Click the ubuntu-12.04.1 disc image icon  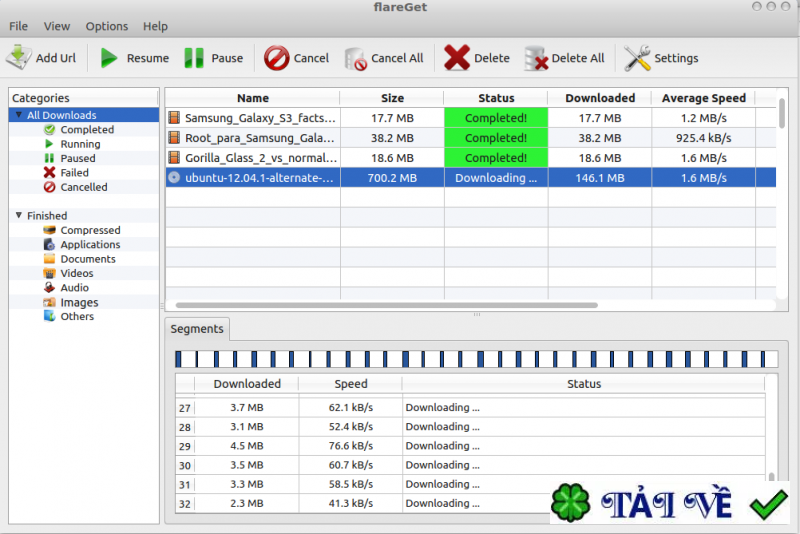pos(174,177)
